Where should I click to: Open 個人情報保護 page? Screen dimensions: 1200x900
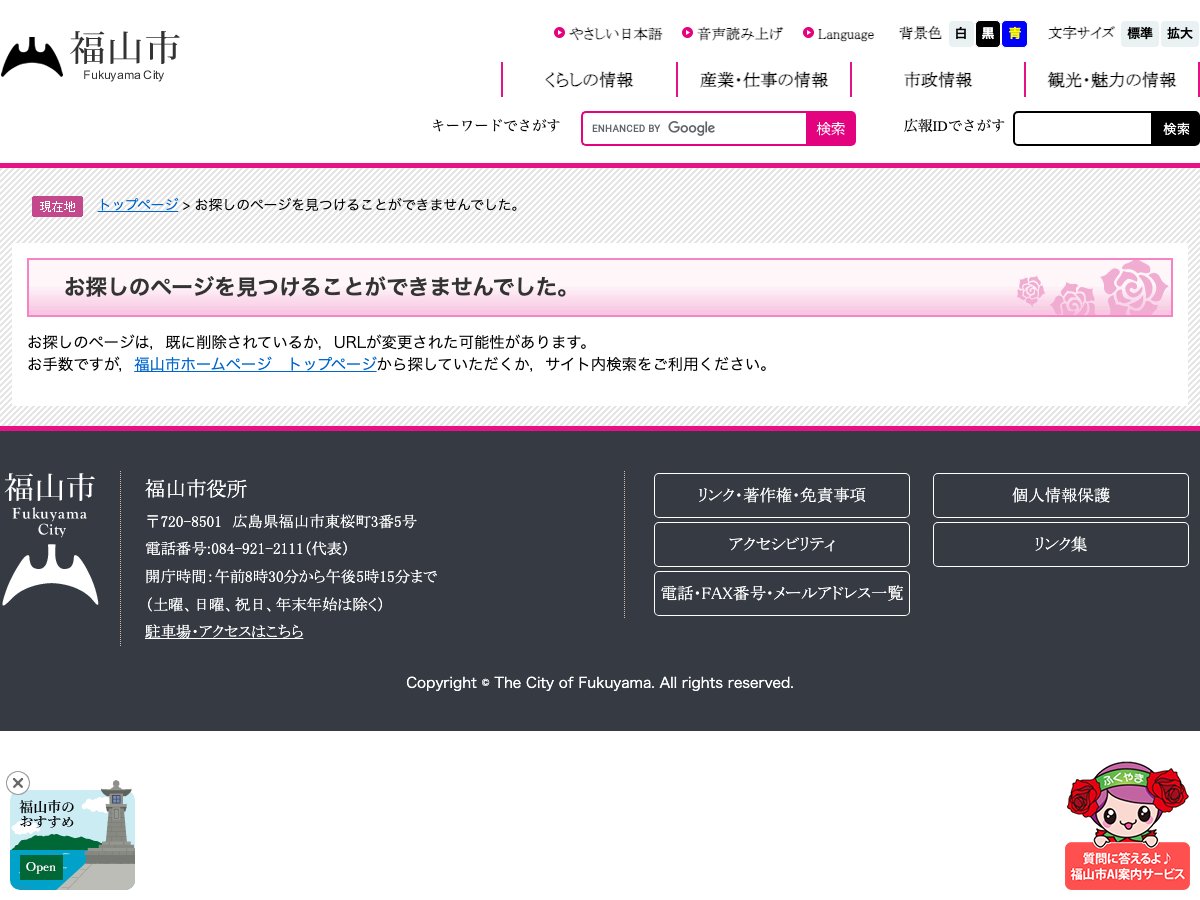[1061, 495]
